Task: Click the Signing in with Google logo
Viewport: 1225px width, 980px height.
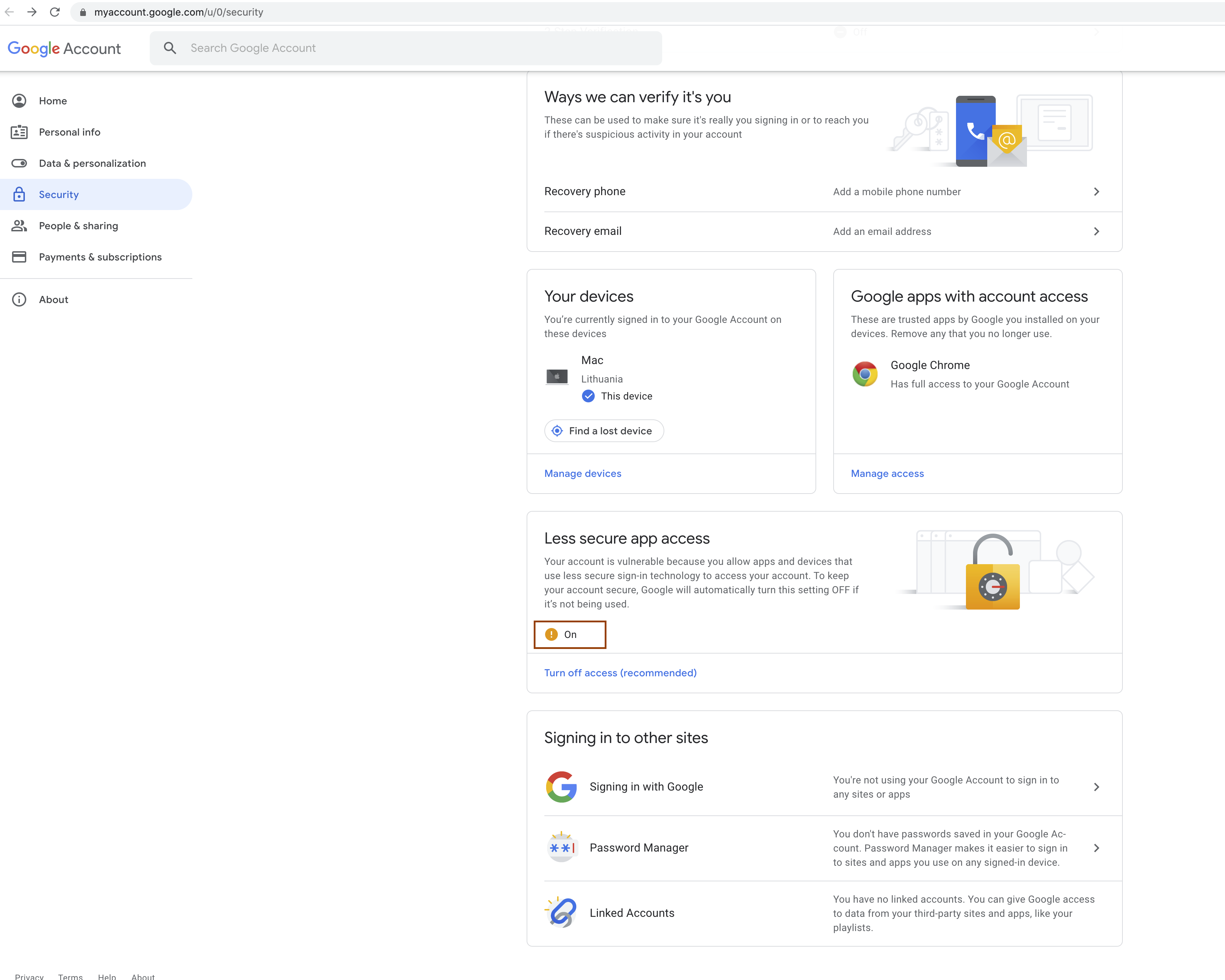Action: (561, 787)
